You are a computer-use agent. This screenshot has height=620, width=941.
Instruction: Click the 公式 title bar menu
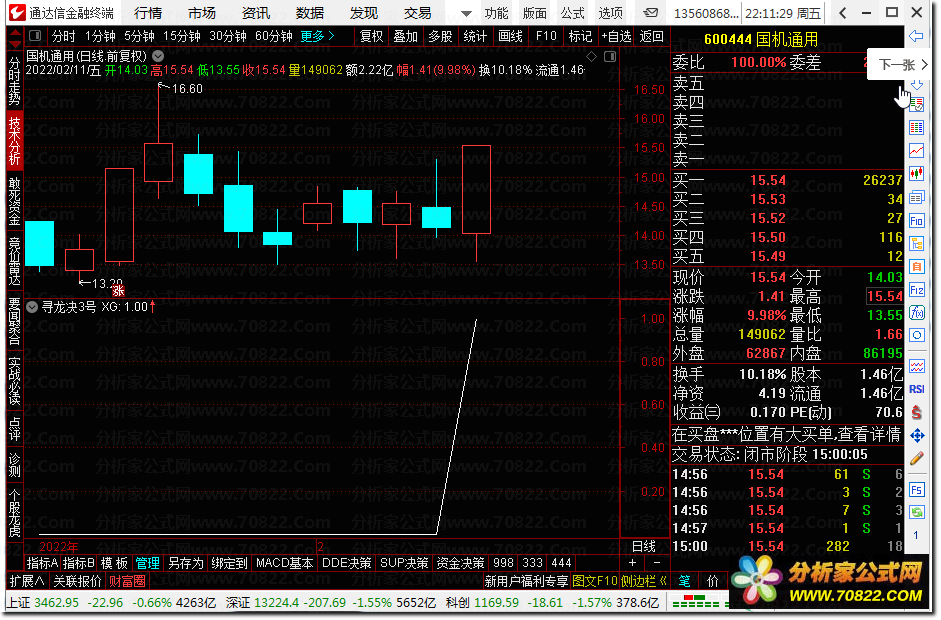(573, 13)
